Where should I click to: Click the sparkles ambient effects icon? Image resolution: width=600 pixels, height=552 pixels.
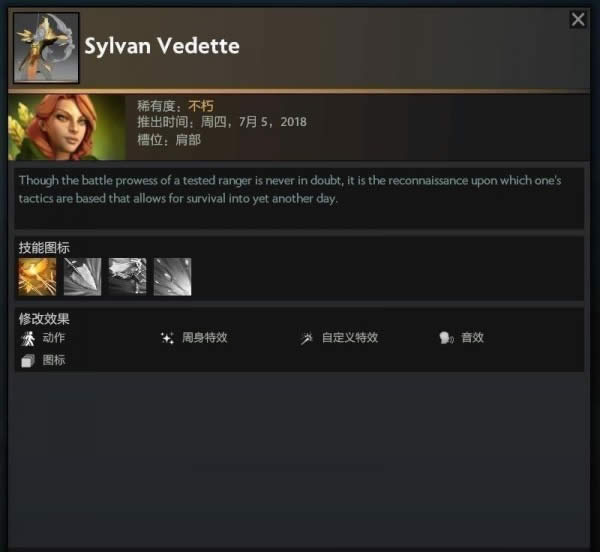[x=168, y=338]
